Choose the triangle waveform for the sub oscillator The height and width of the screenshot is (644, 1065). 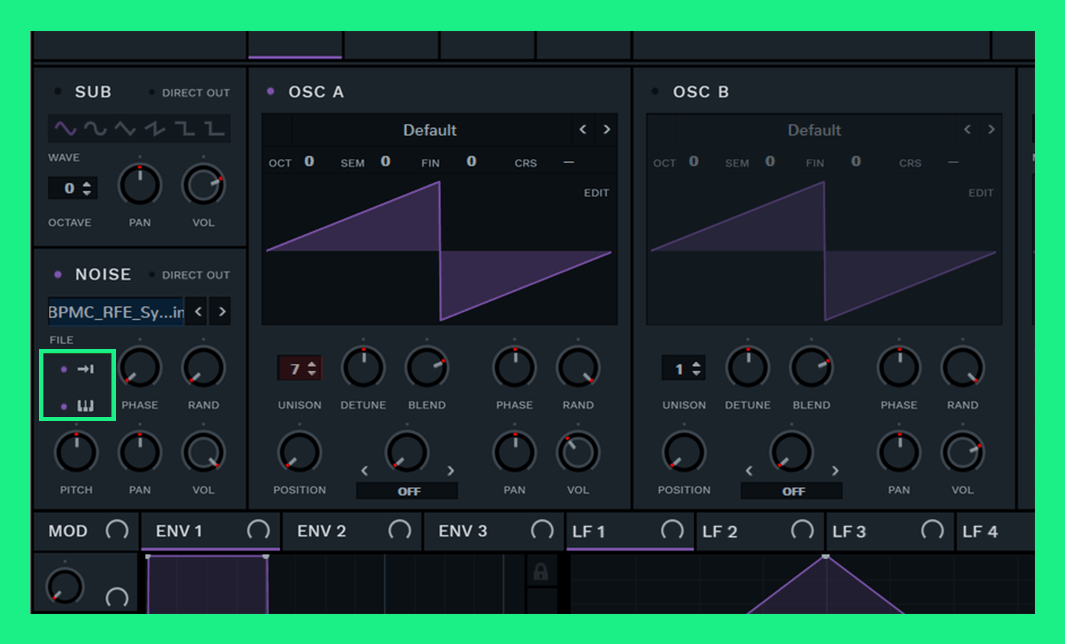pyautogui.click(x=124, y=129)
